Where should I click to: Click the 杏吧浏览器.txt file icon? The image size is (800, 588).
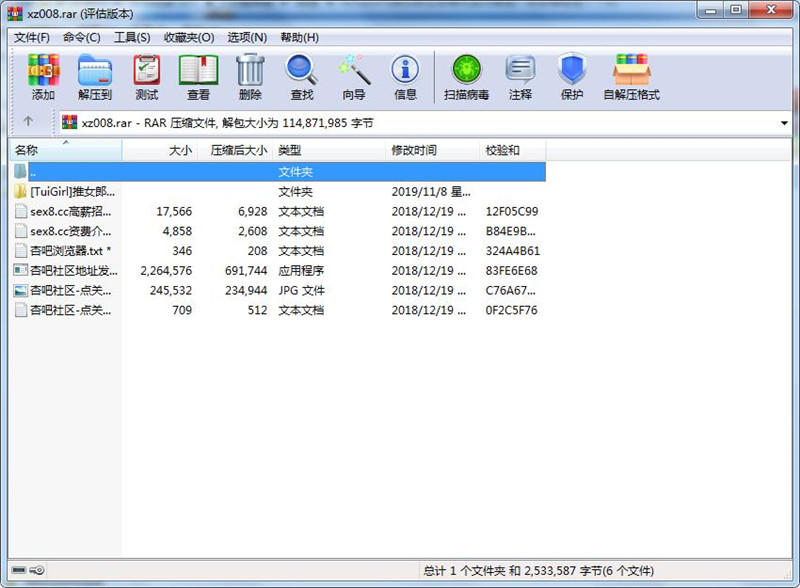pos(20,251)
